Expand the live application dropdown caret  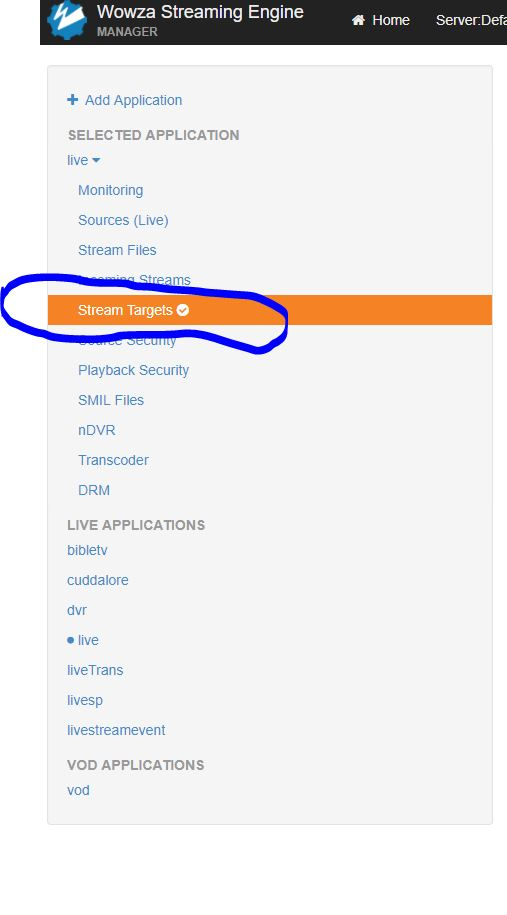(x=96, y=160)
